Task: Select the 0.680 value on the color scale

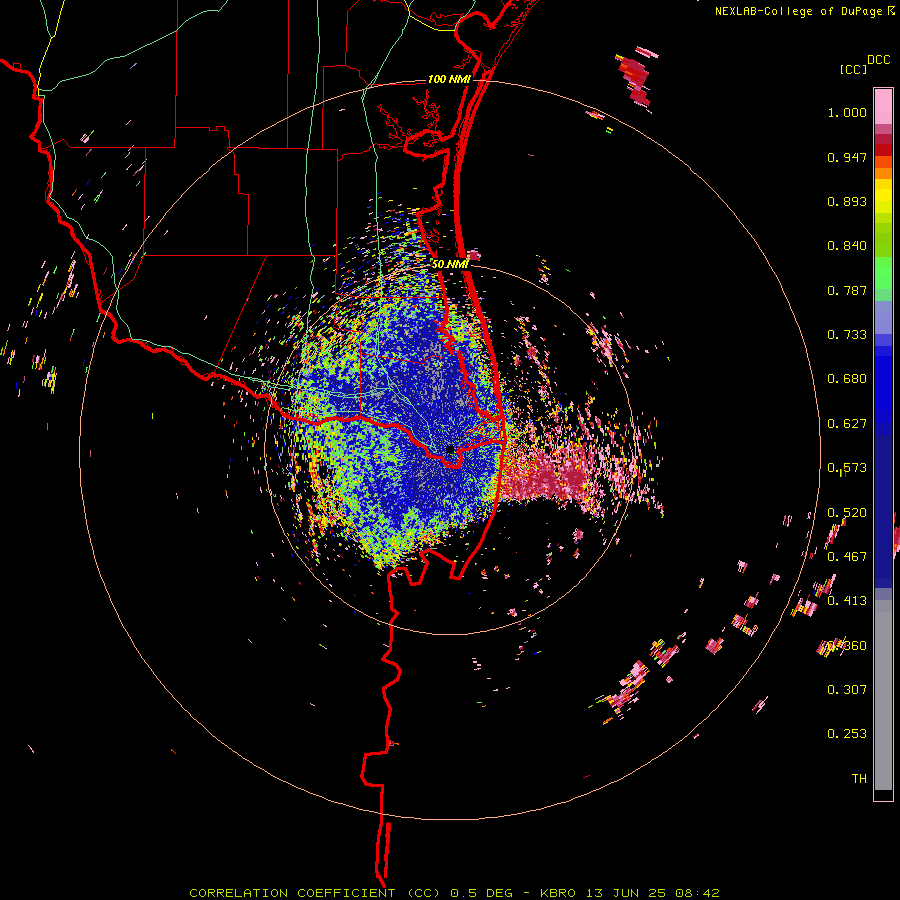Action: (847, 379)
